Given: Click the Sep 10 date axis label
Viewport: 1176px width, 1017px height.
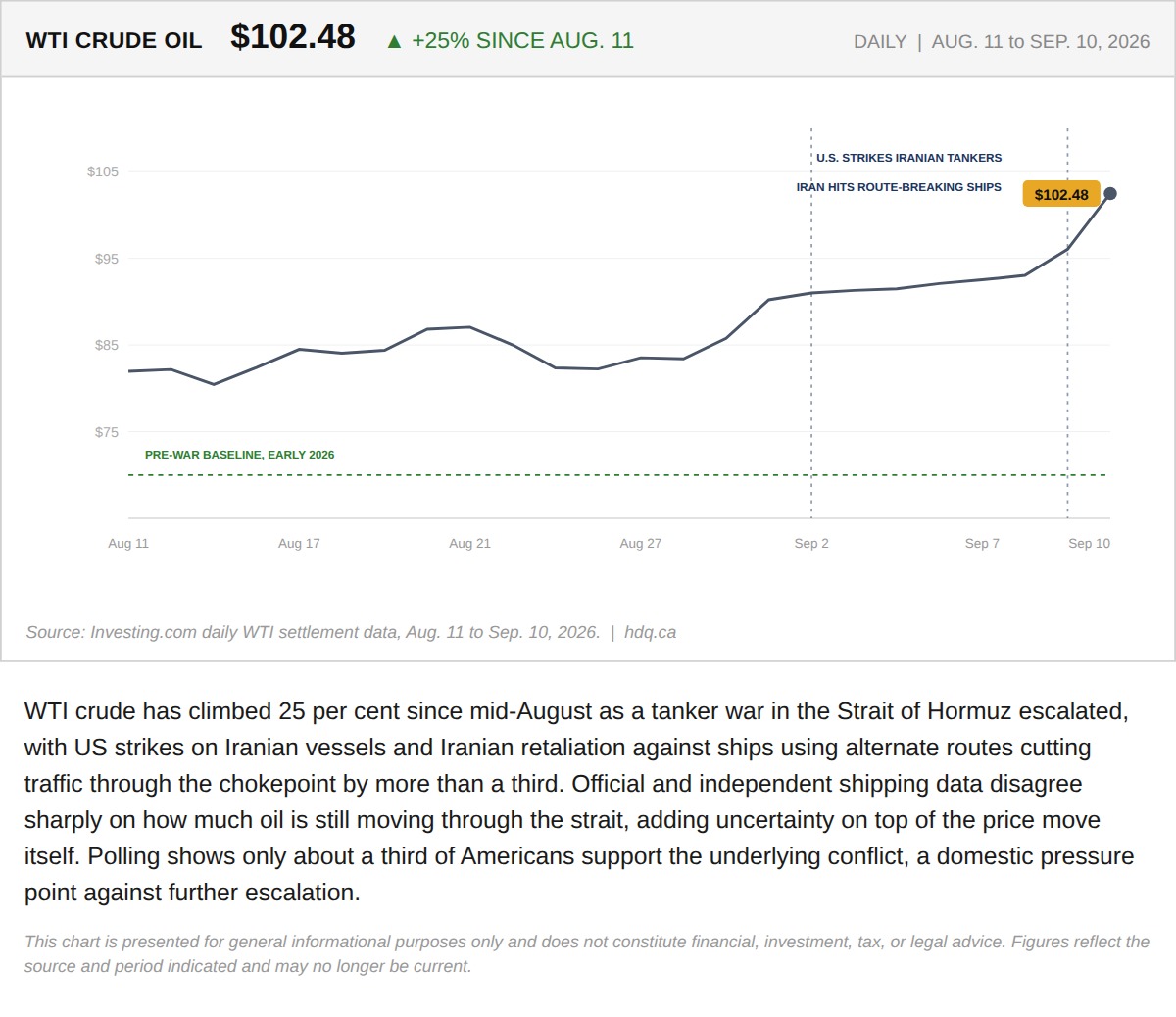Looking at the screenshot, I should (1089, 544).
